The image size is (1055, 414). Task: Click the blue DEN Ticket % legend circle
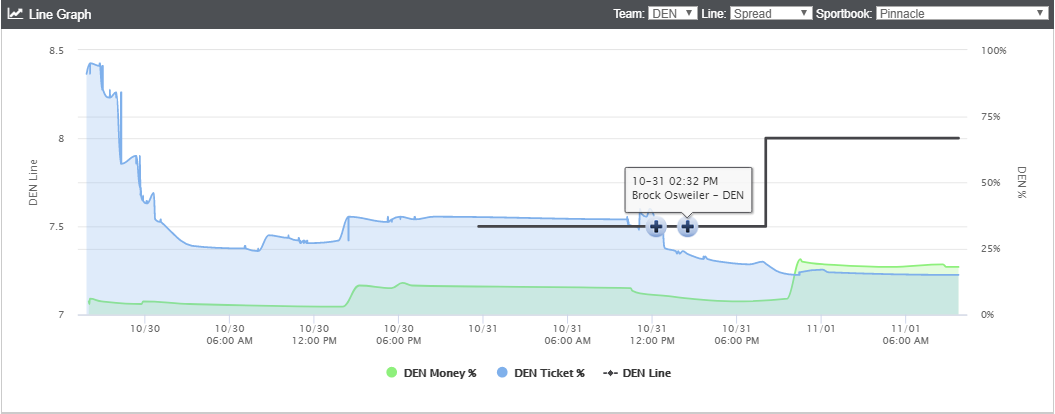point(501,373)
